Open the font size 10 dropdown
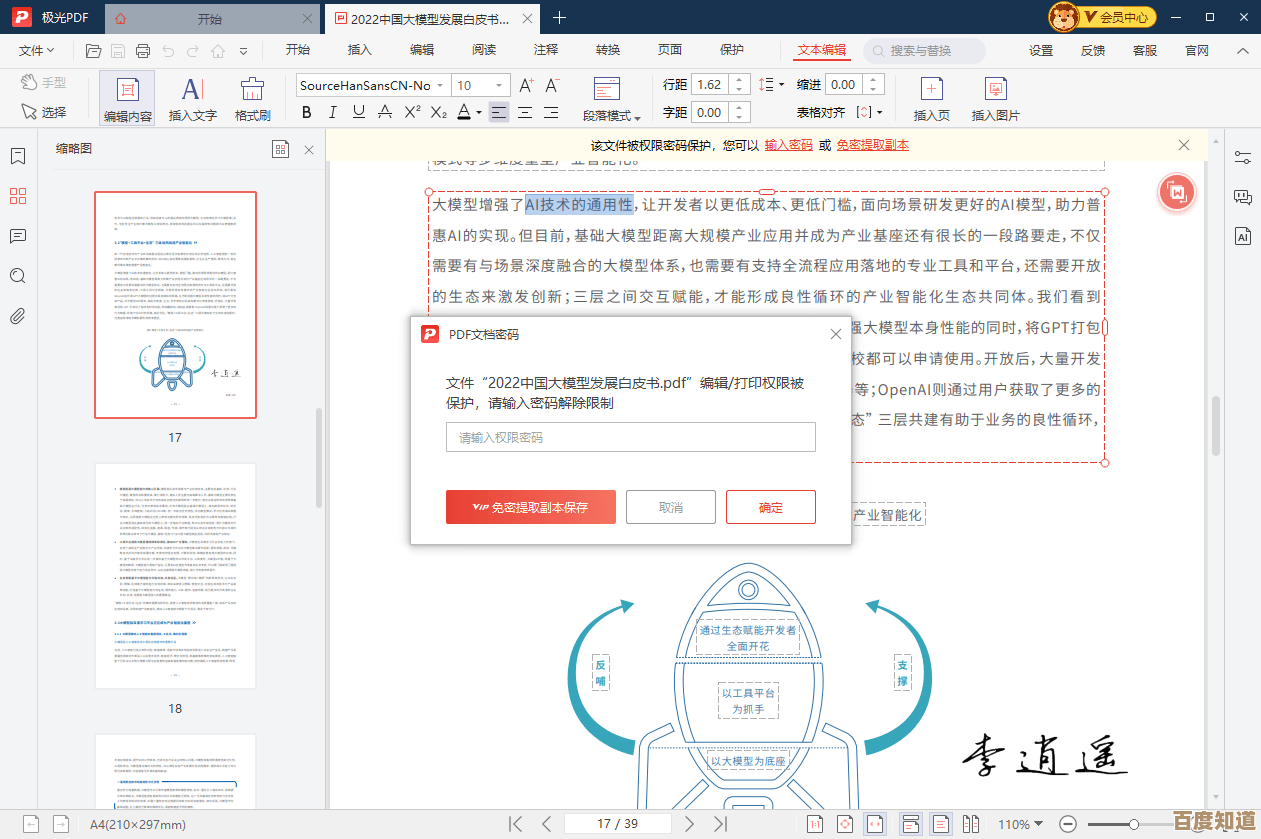Image resolution: width=1261 pixels, height=839 pixels. 480,85
